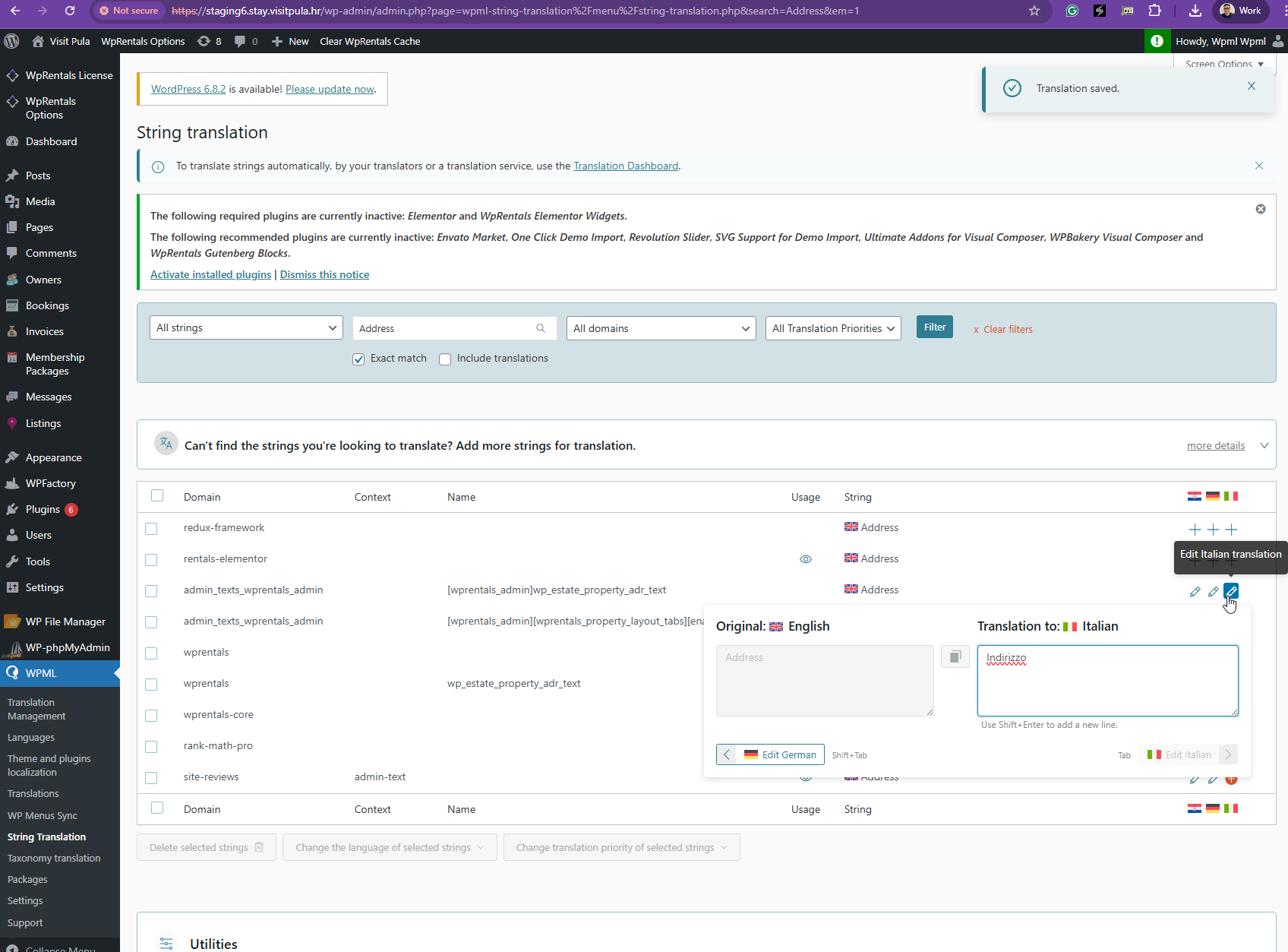Copy original text to translation icon
Viewport: 1288px width, 952px height.
pyautogui.click(x=955, y=656)
